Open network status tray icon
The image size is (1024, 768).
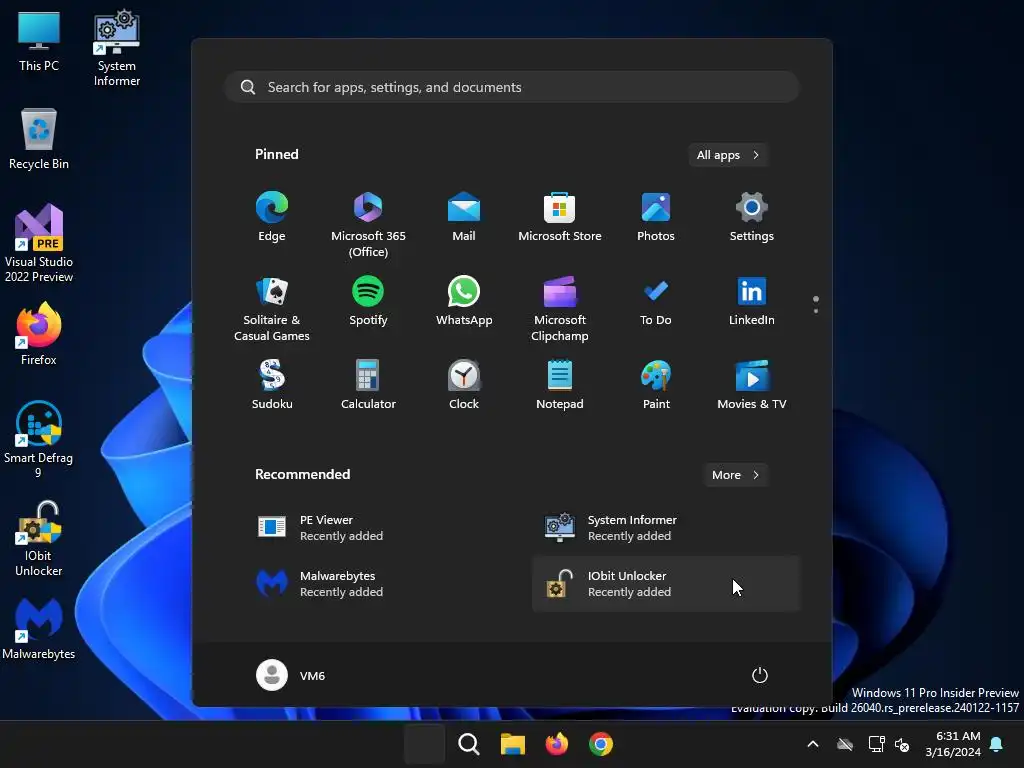(876, 744)
